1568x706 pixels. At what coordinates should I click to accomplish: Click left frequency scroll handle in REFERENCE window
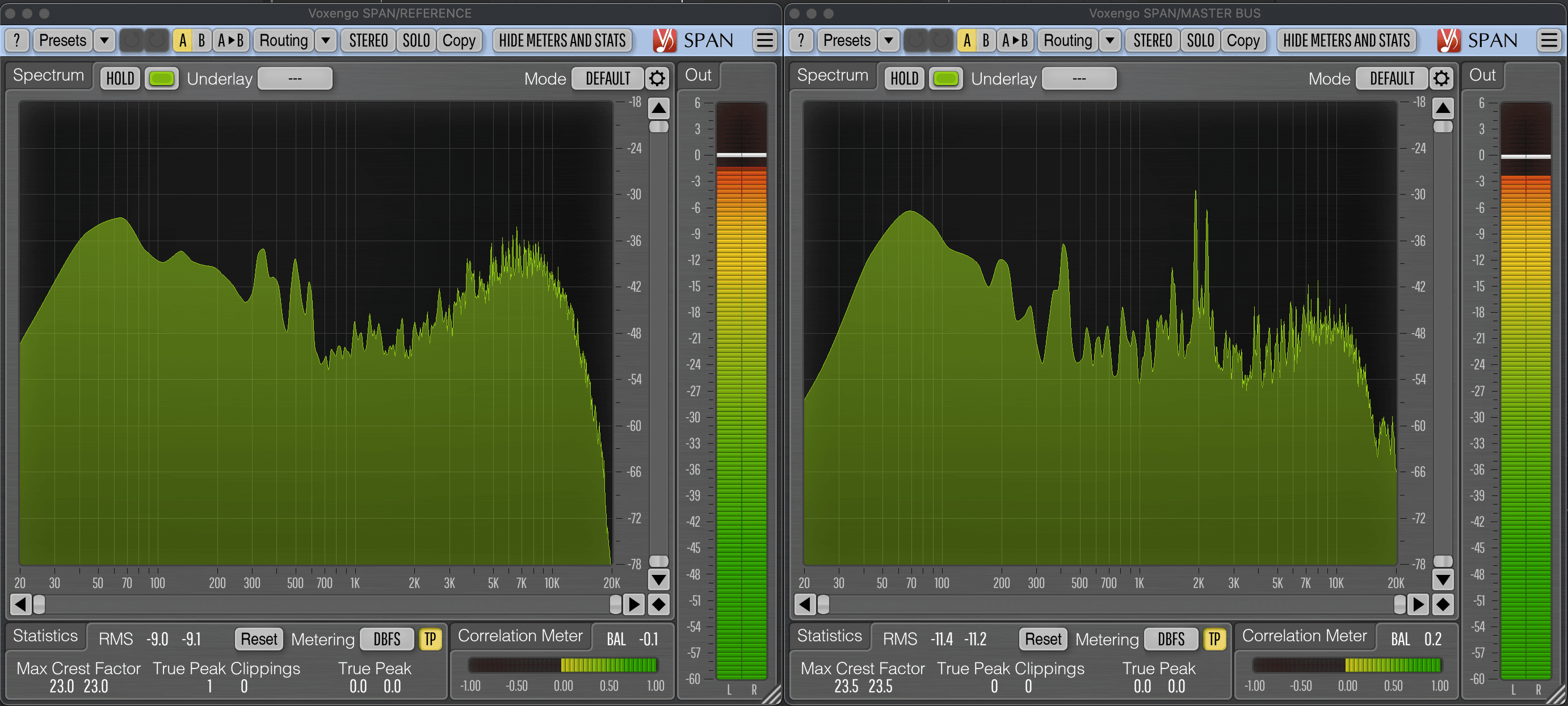[x=39, y=604]
